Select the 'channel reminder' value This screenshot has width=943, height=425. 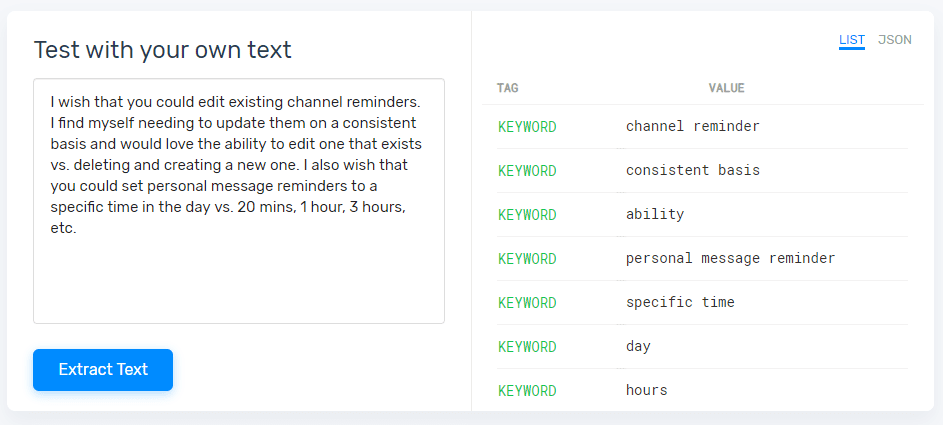pyautogui.click(x=693, y=127)
